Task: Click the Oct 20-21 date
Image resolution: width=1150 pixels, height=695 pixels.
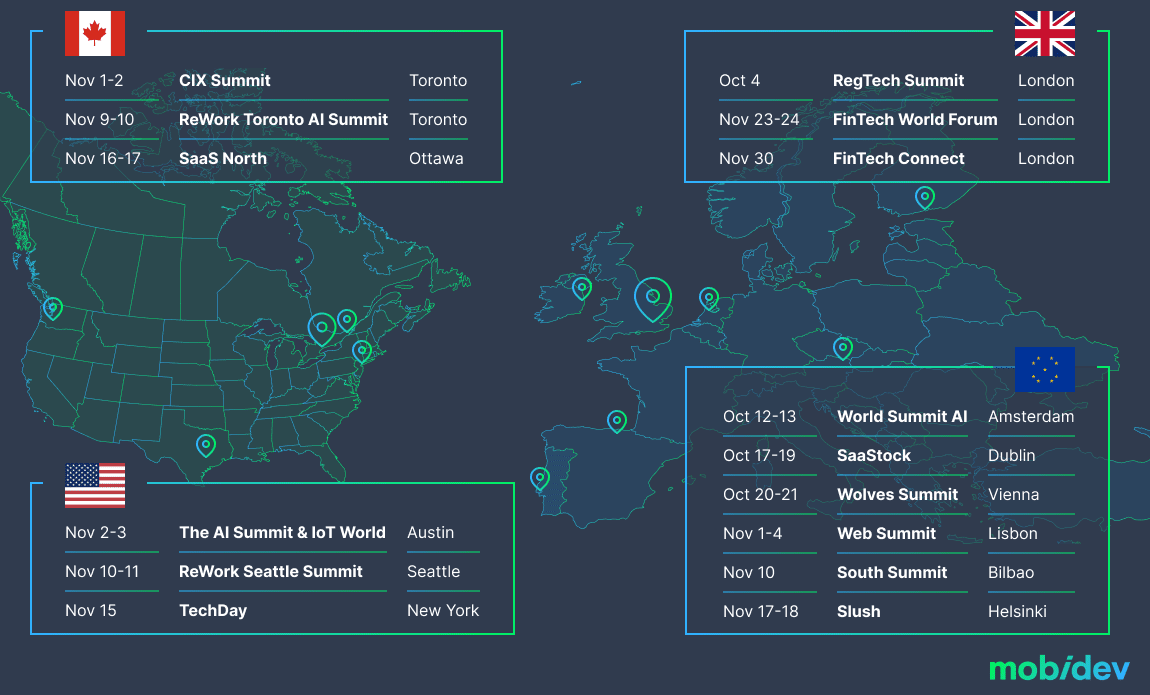Action: click(760, 494)
